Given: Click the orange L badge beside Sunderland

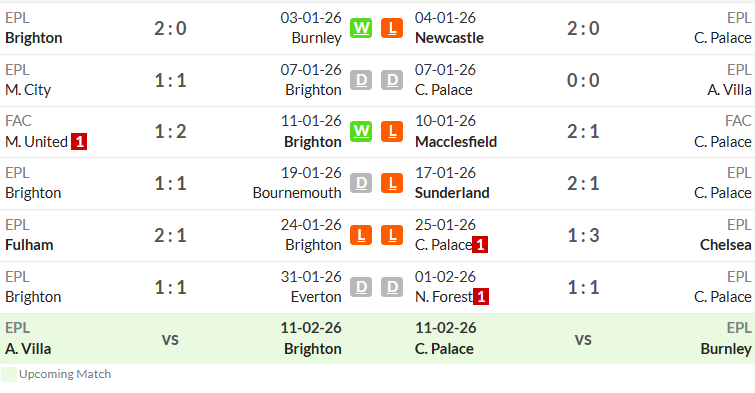Looking at the screenshot, I should (392, 183).
